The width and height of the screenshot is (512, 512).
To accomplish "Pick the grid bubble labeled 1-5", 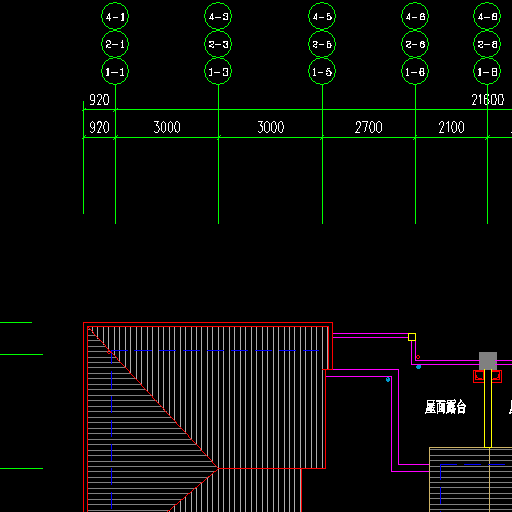I will tap(322, 71).
